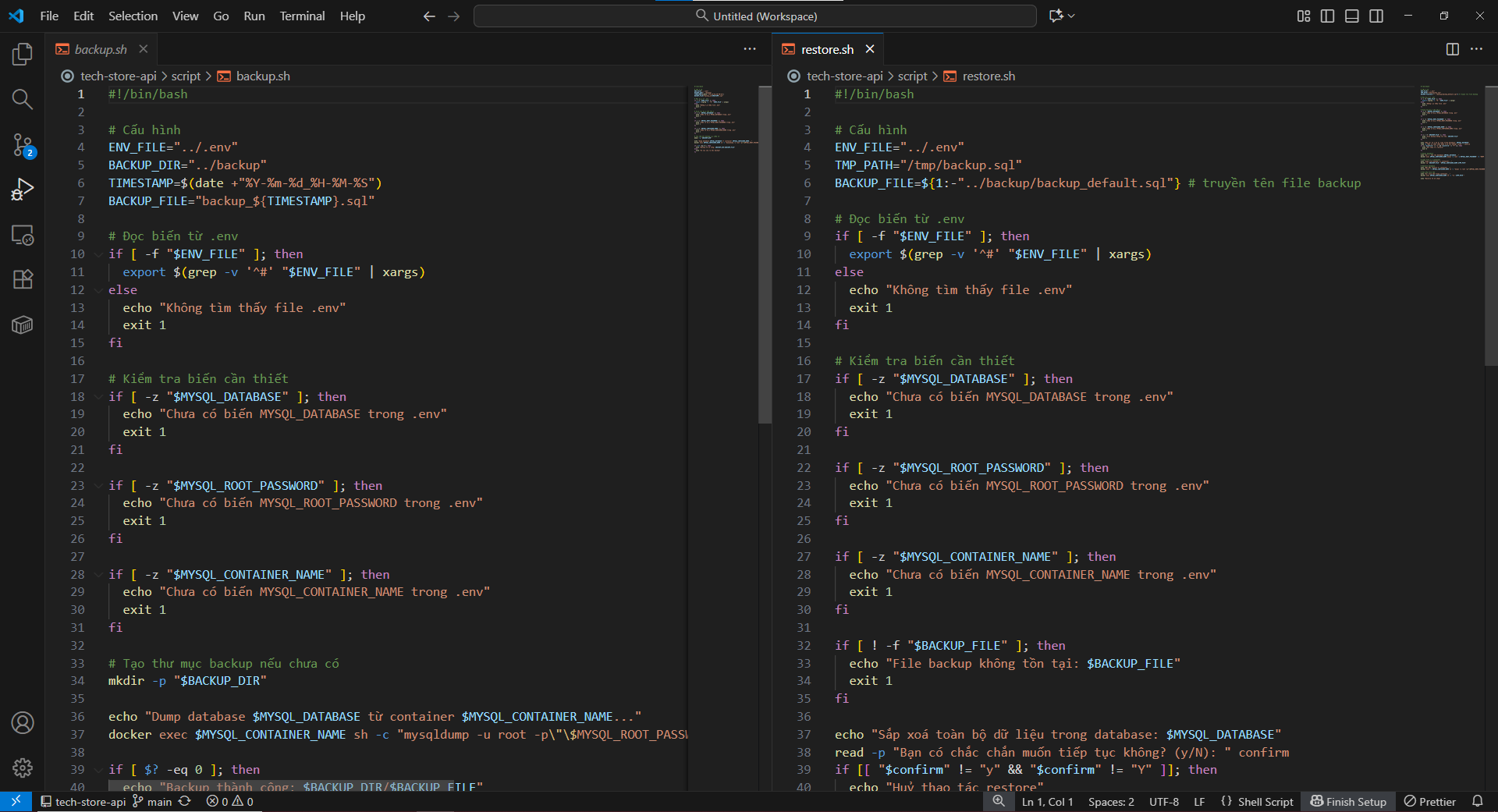
Task: Open the Remote Explorer icon
Action: [23, 235]
